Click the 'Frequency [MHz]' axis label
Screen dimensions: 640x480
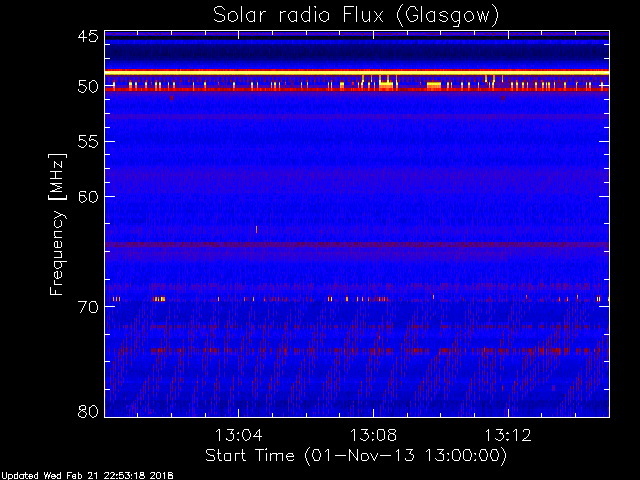[57, 224]
